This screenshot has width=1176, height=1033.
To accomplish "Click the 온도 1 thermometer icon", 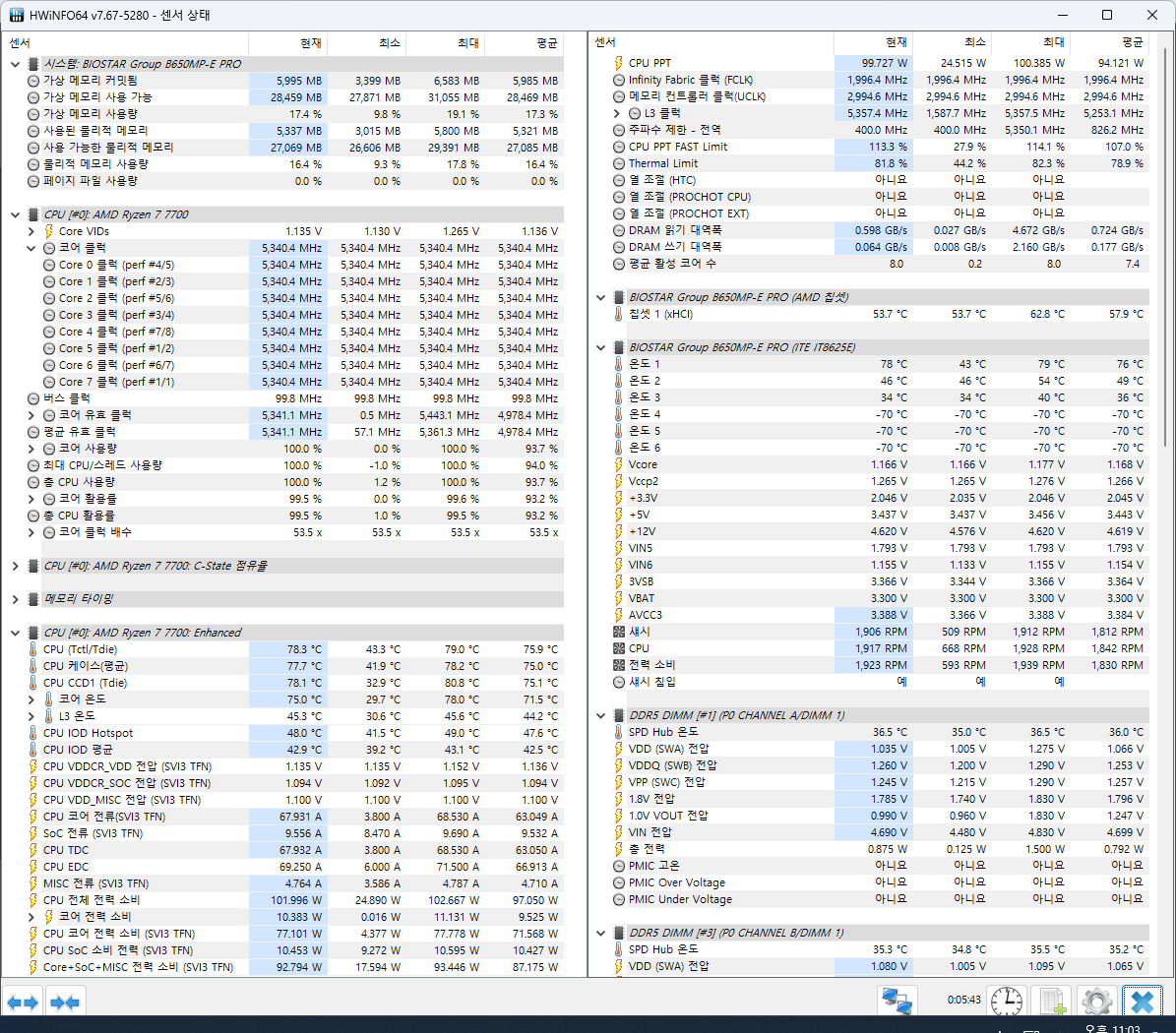I will click(619, 364).
